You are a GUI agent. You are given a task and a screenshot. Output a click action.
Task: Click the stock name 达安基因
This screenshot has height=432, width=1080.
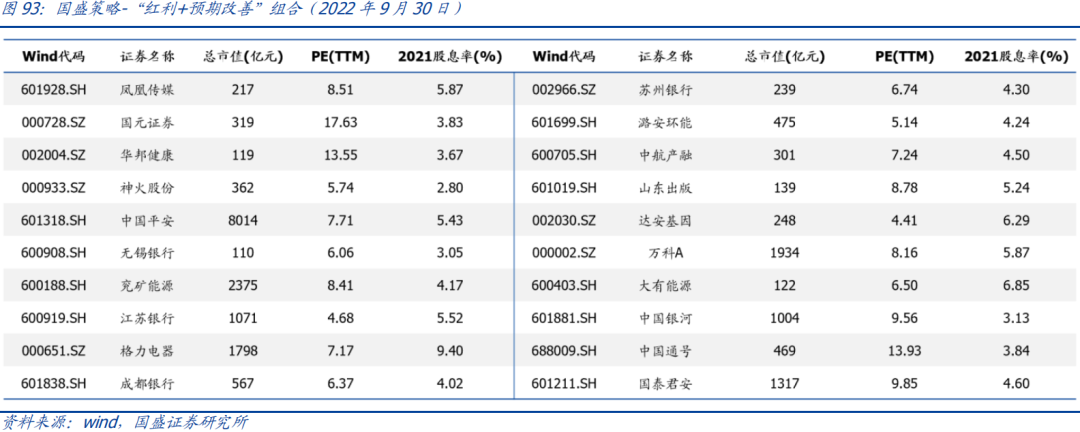(665, 220)
